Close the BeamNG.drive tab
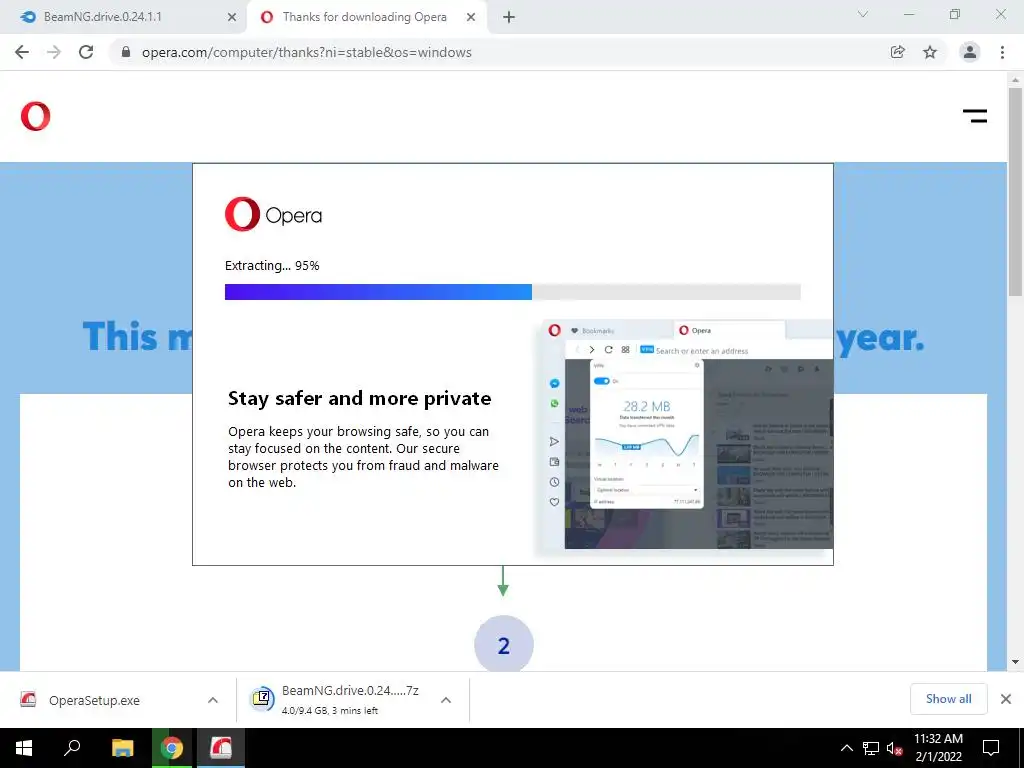Screen dimensions: 1024x768 click(x=231, y=17)
